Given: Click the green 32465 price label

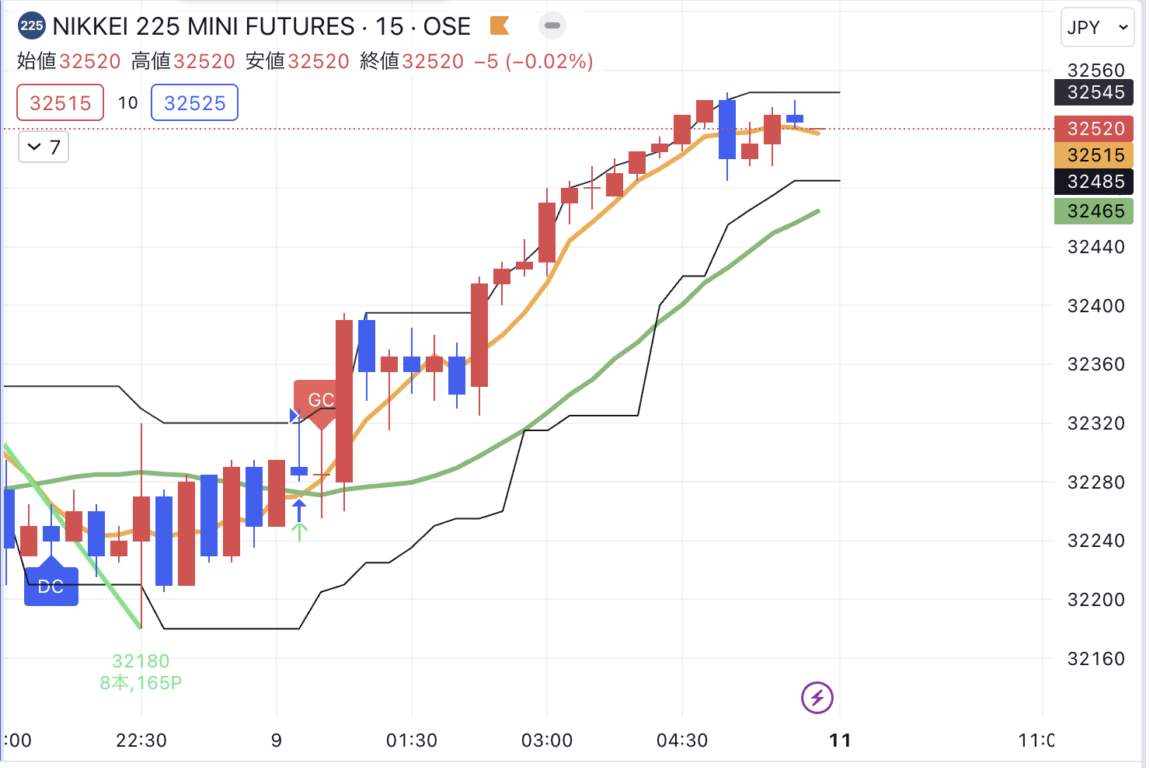Looking at the screenshot, I should (x=1096, y=211).
